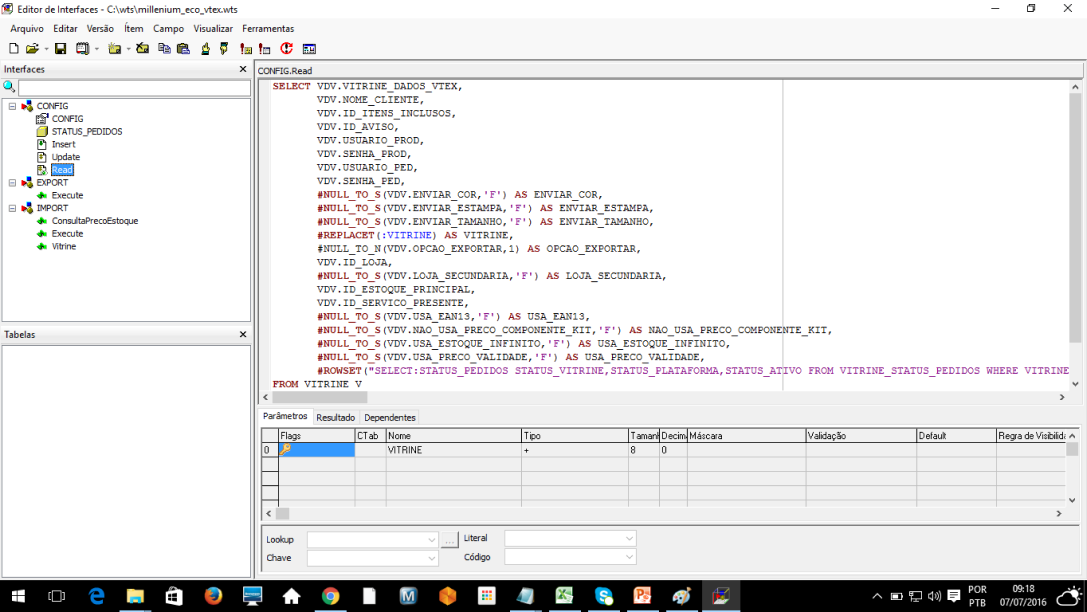Collapse the CONFIG tree node
The width and height of the screenshot is (1087, 612).
point(12,106)
